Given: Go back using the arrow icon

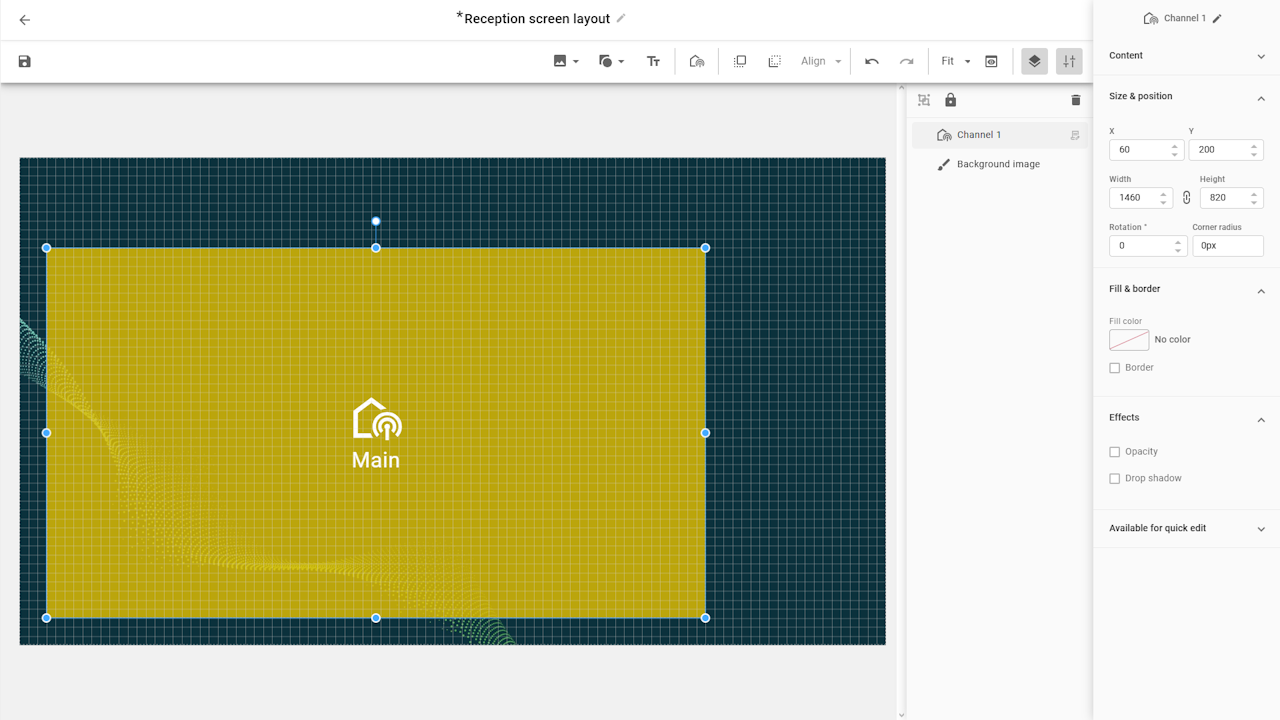Looking at the screenshot, I should click(25, 20).
